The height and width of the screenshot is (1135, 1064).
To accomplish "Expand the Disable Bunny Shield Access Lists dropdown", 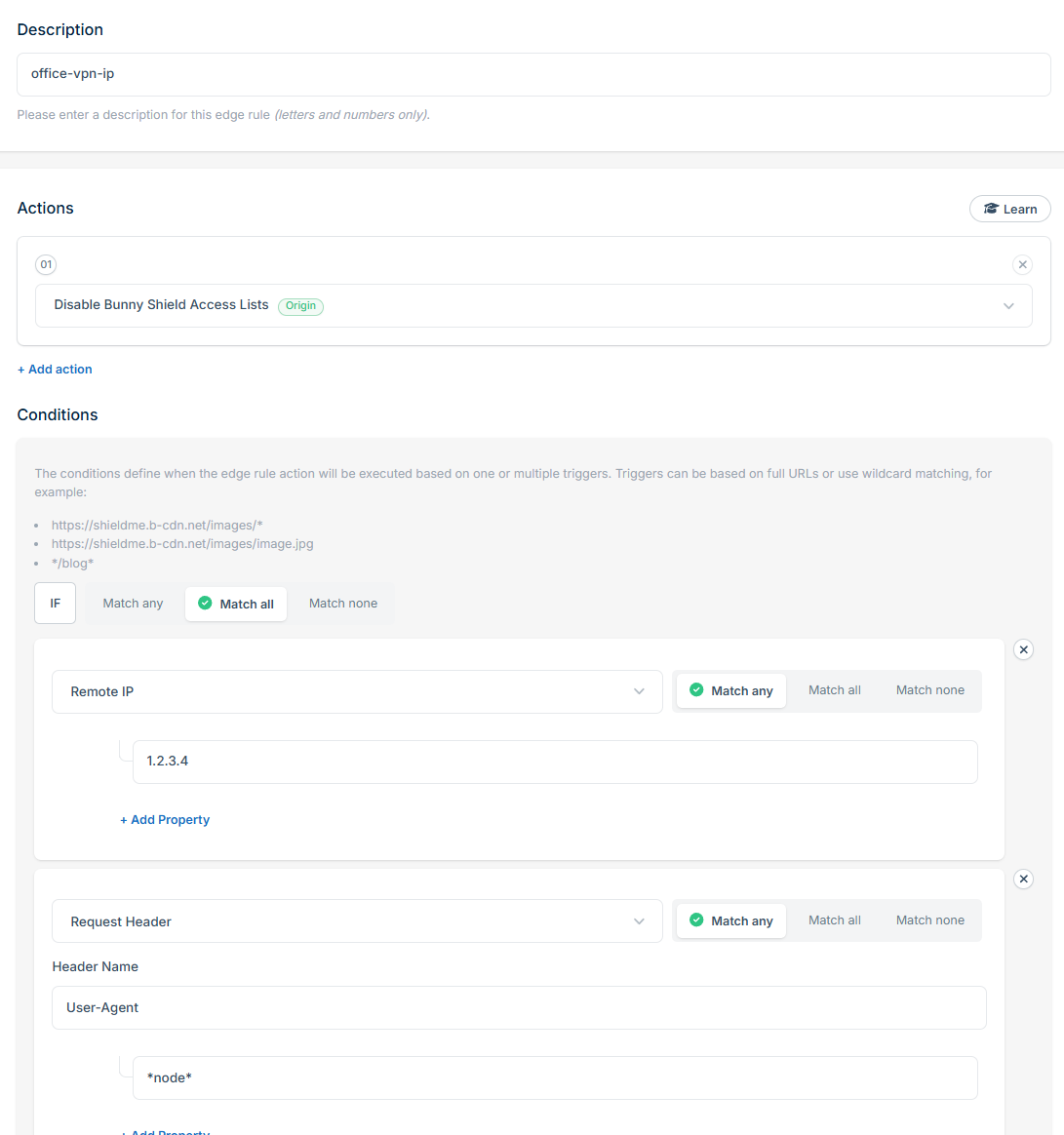I will point(533,305).
